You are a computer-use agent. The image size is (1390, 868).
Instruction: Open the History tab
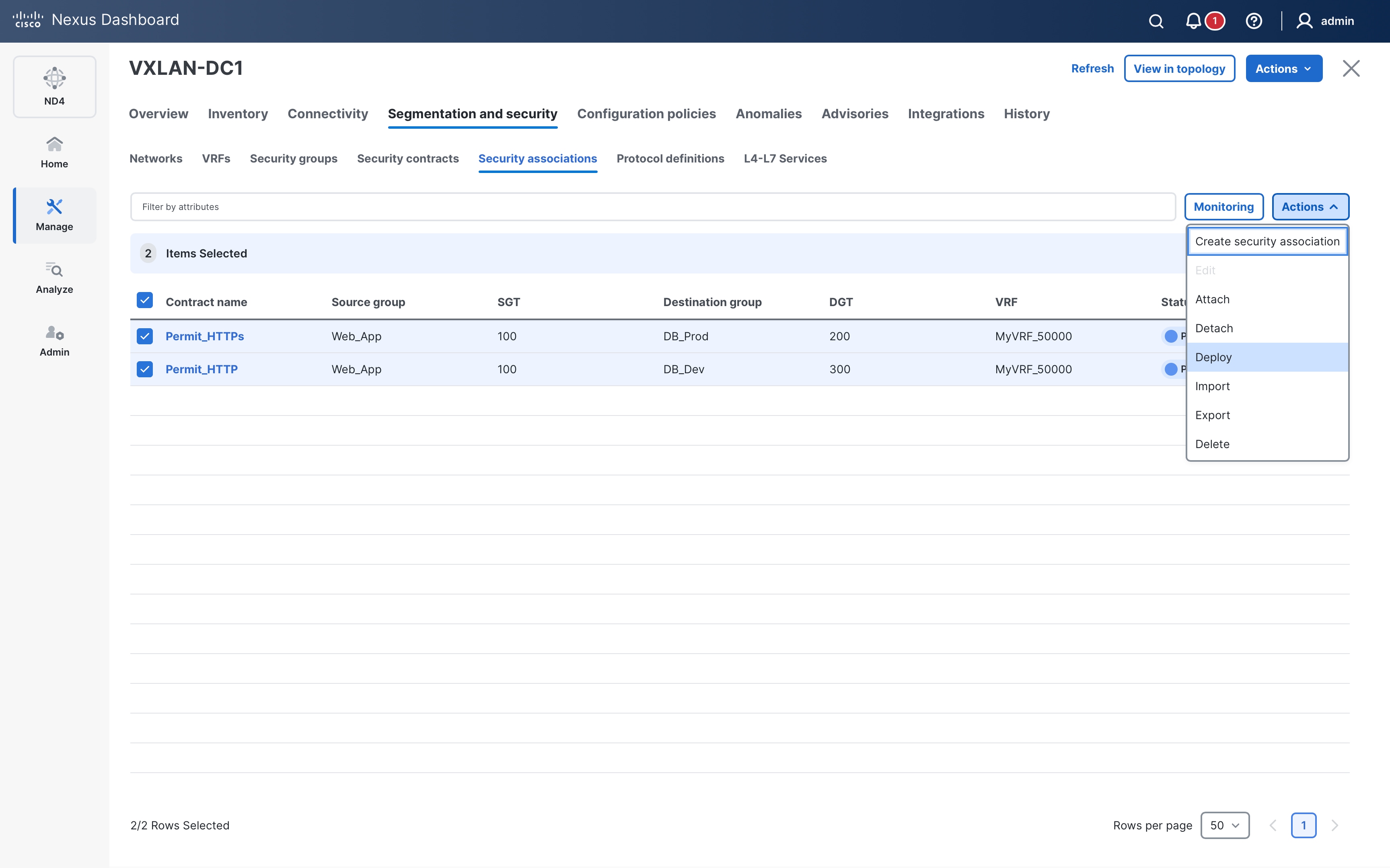(x=1027, y=114)
